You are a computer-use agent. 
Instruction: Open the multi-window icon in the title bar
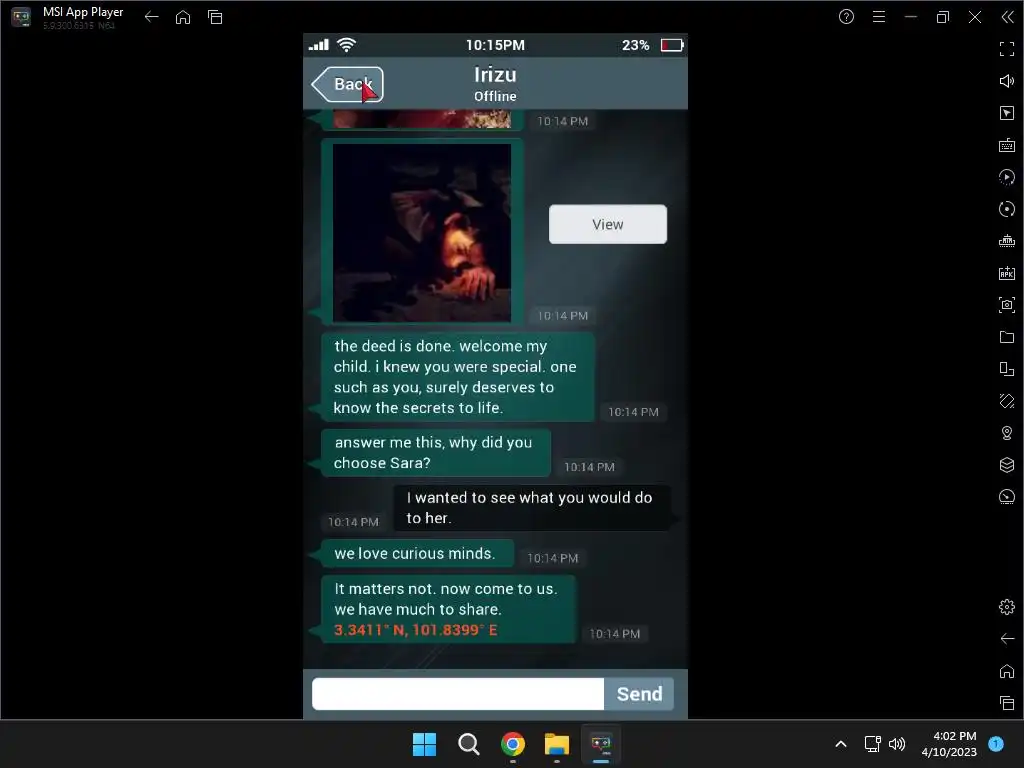tap(215, 17)
